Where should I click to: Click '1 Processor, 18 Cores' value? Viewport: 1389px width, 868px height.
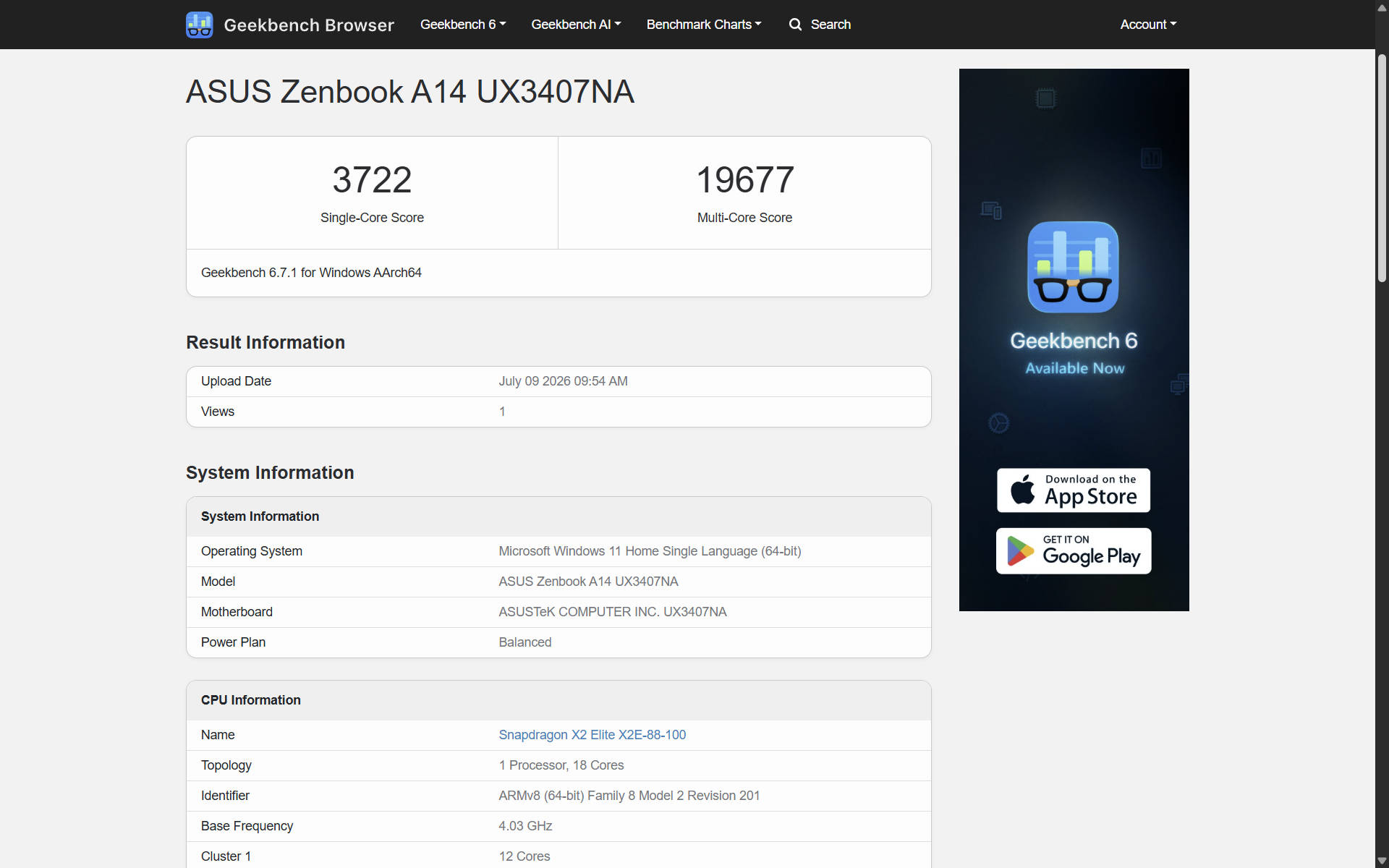coord(561,765)
